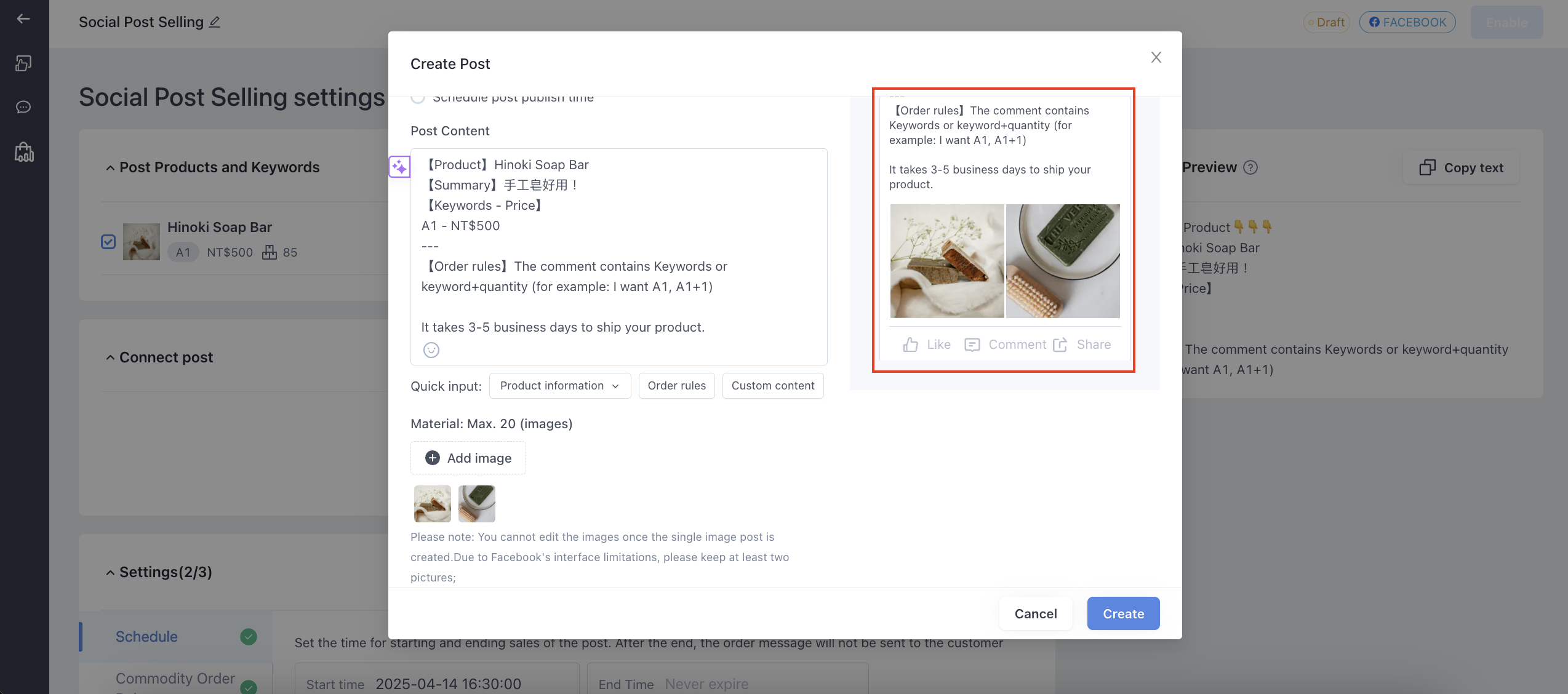Click the FACEBOOK channel badge

pyautogui.click(x=1407, y=22)
